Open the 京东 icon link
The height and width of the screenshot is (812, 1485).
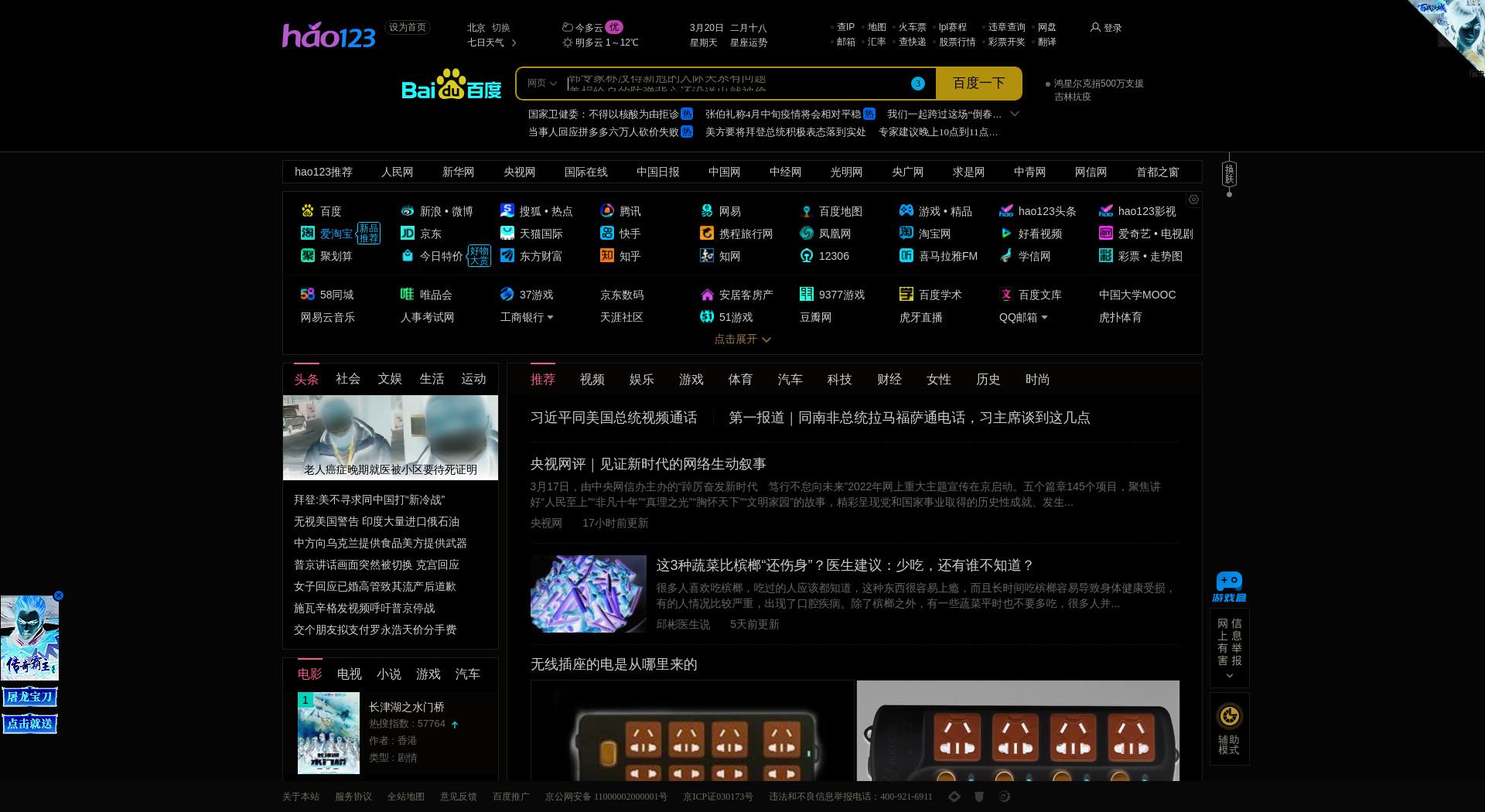tap(408, 234)
